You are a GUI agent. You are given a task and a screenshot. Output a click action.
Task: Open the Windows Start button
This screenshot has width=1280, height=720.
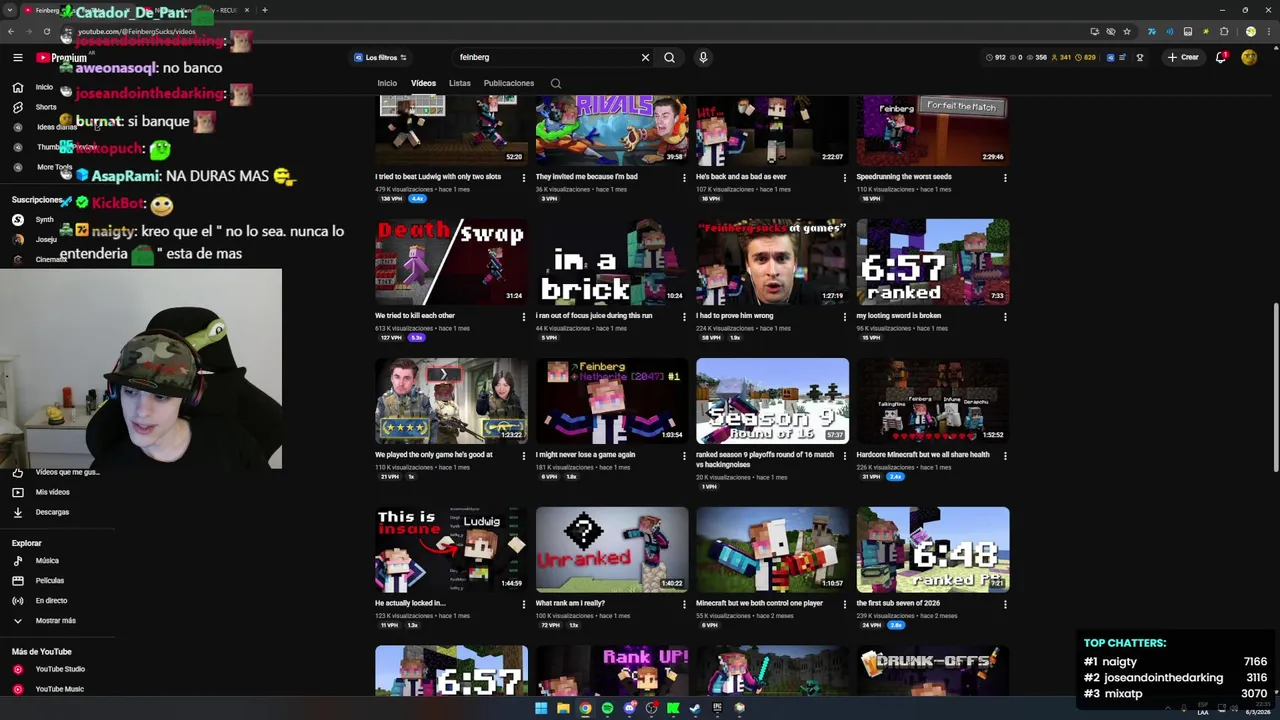(x=541, y=708)
